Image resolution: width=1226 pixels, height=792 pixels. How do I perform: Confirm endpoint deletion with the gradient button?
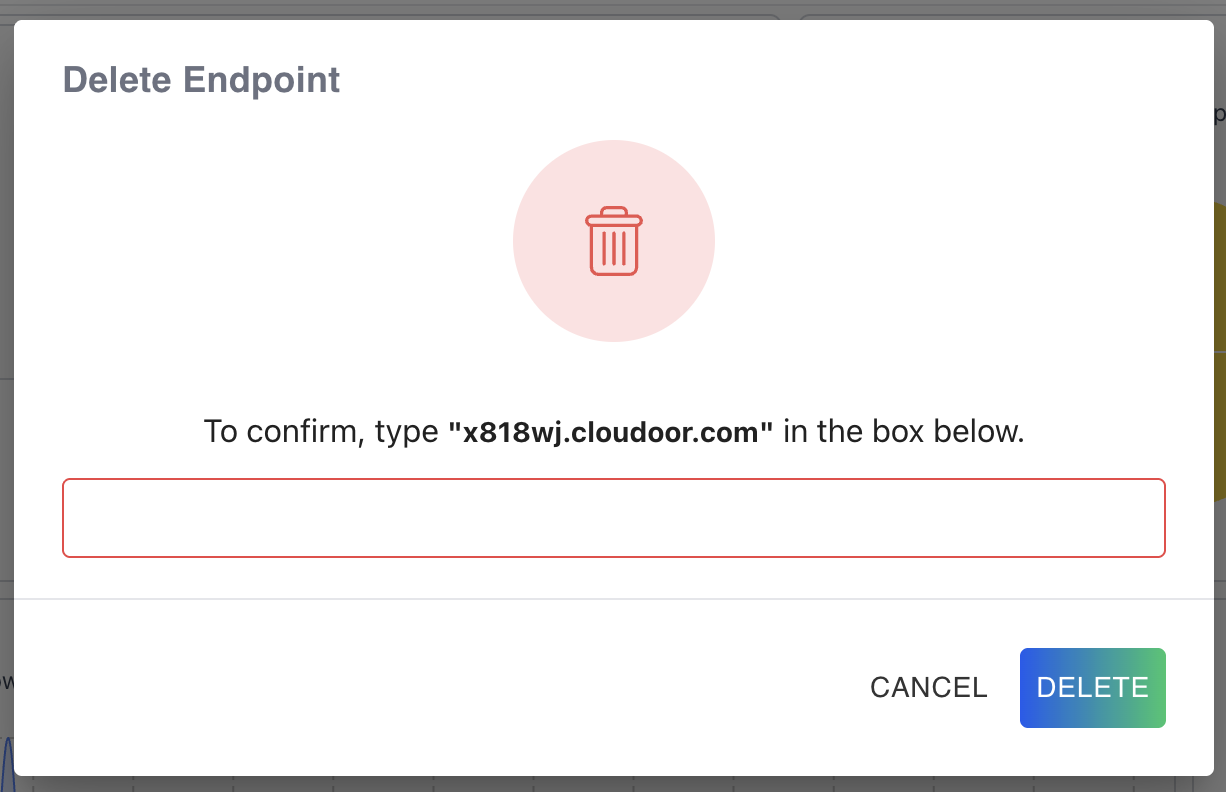[x=1092, y=688]
